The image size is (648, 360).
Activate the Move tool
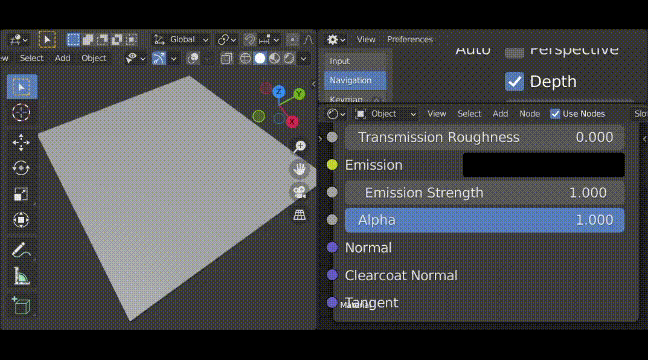tap(21, 143)
